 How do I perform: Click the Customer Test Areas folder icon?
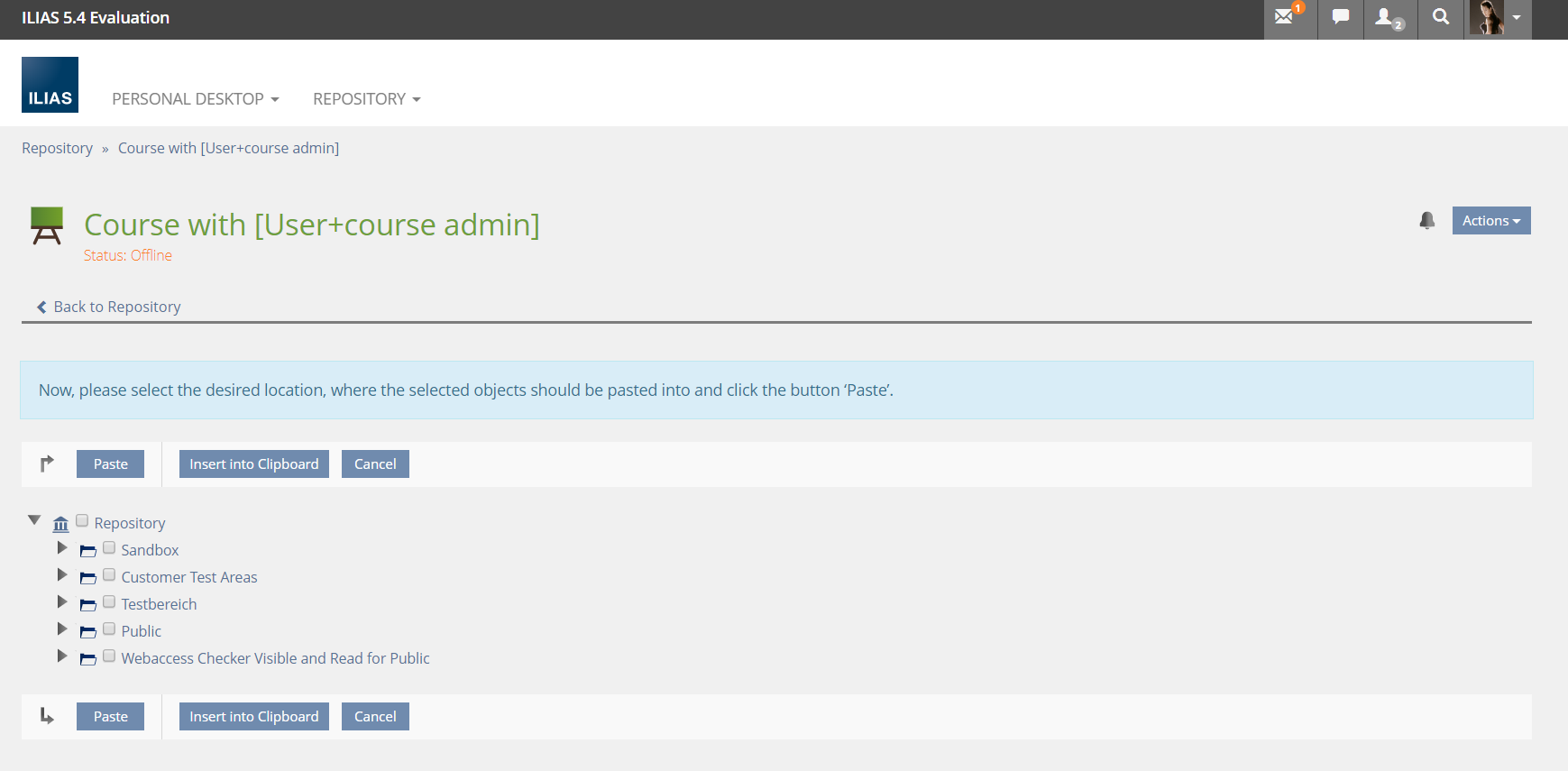[x=87, y=578]
